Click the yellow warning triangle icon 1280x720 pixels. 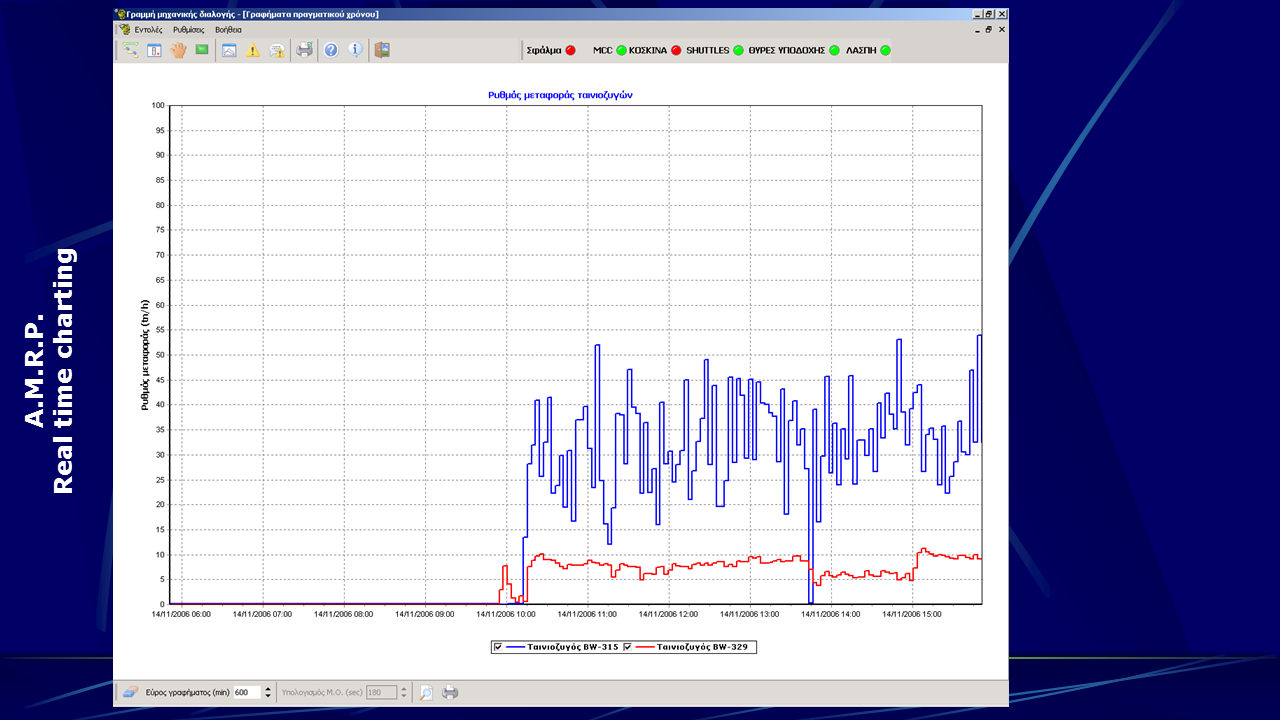pyautogui.click(x=253, y=50)
